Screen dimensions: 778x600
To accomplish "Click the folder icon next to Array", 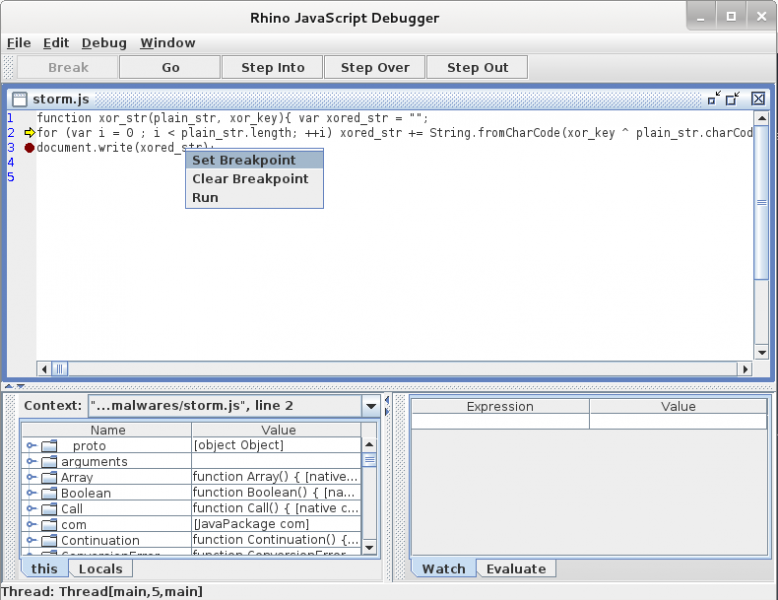I will pyautogui.click(x=49, y=478).
